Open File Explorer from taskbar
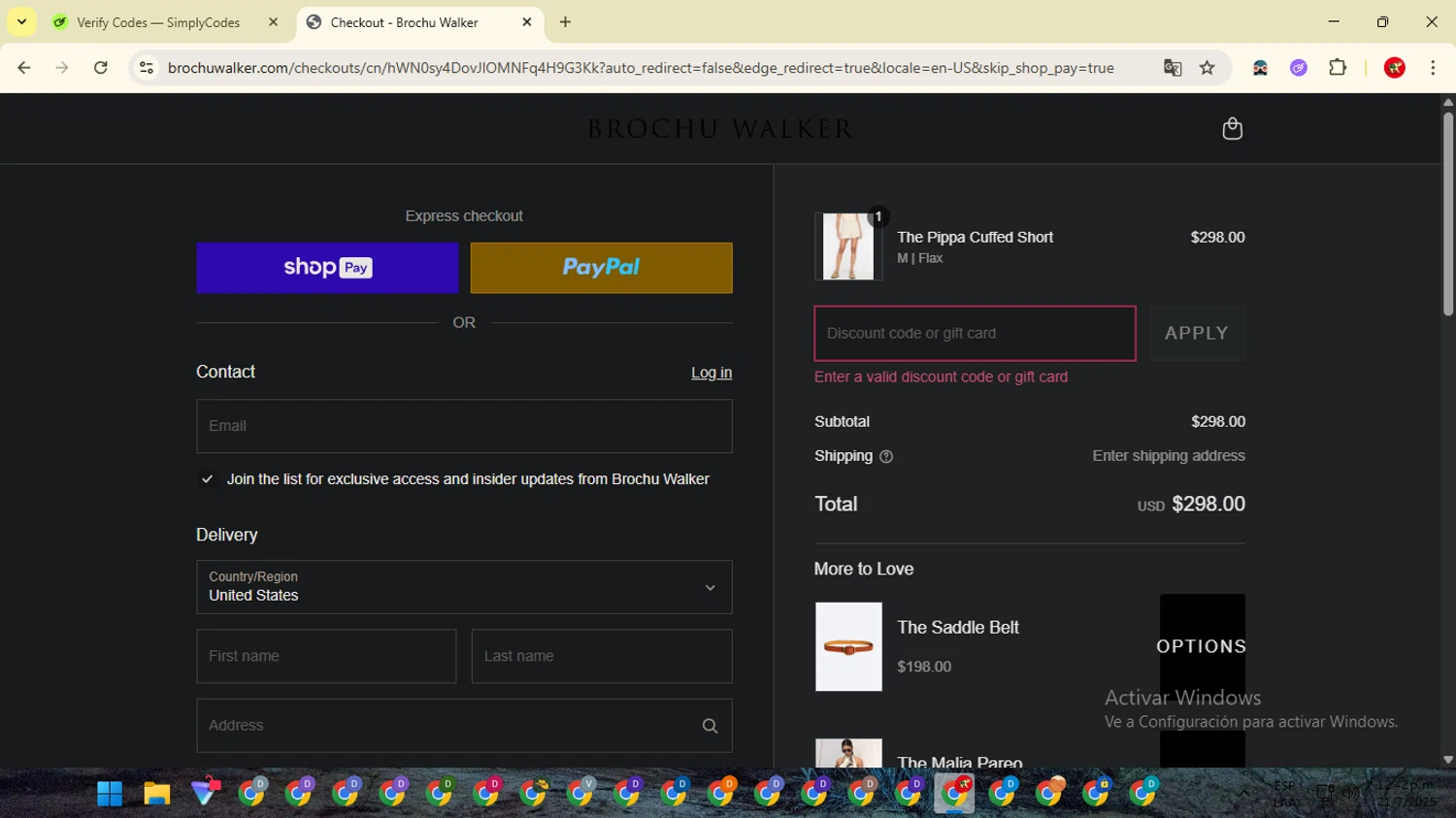The image size is (1456, 818). tap(157, 794)
